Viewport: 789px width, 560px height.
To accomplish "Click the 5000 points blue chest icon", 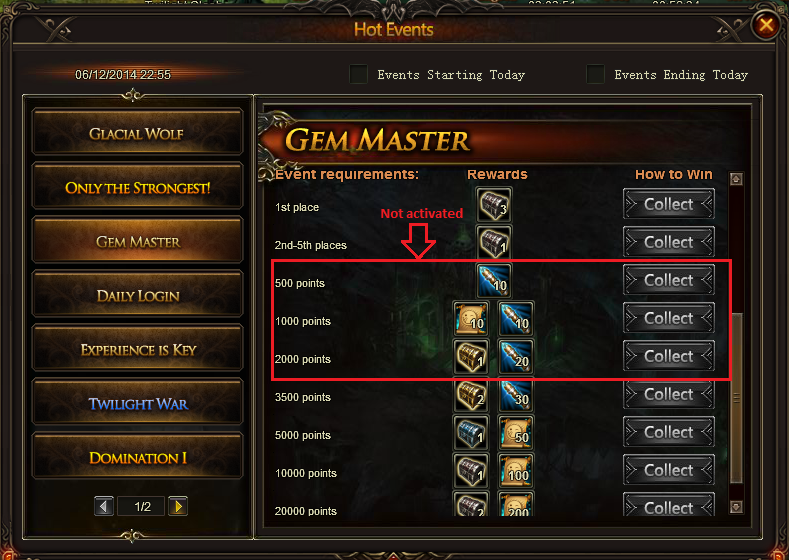I will (x=470, y=433).
